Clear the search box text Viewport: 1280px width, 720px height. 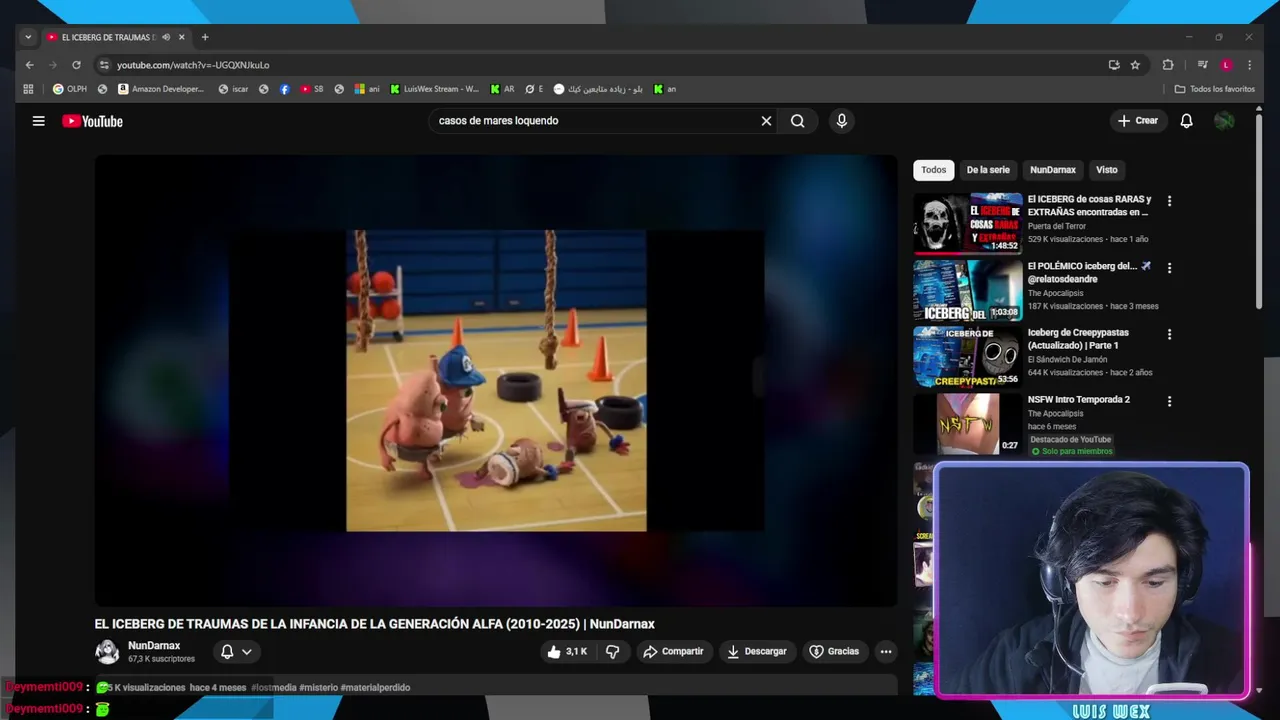(766, 121)
